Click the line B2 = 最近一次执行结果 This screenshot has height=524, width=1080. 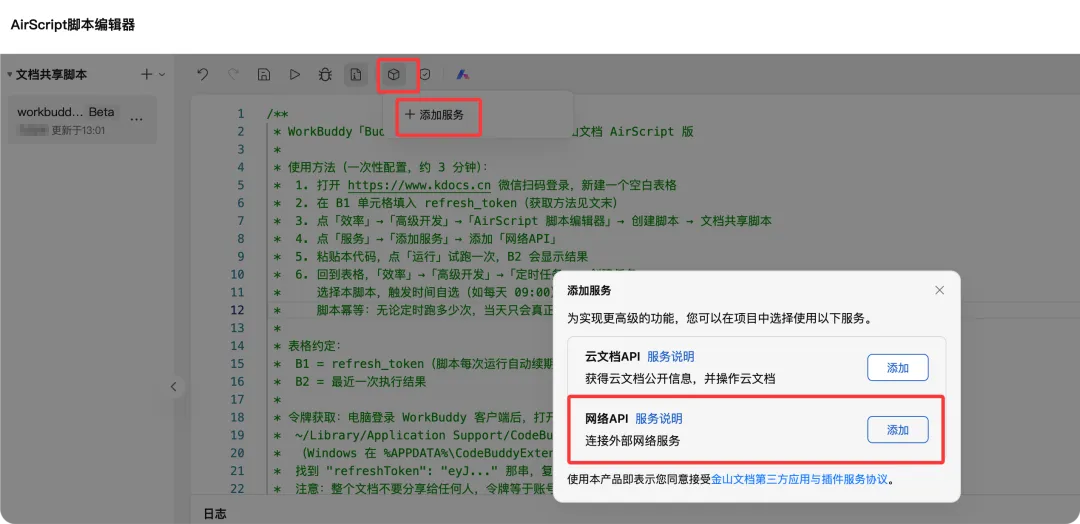(x=360, y=381)
